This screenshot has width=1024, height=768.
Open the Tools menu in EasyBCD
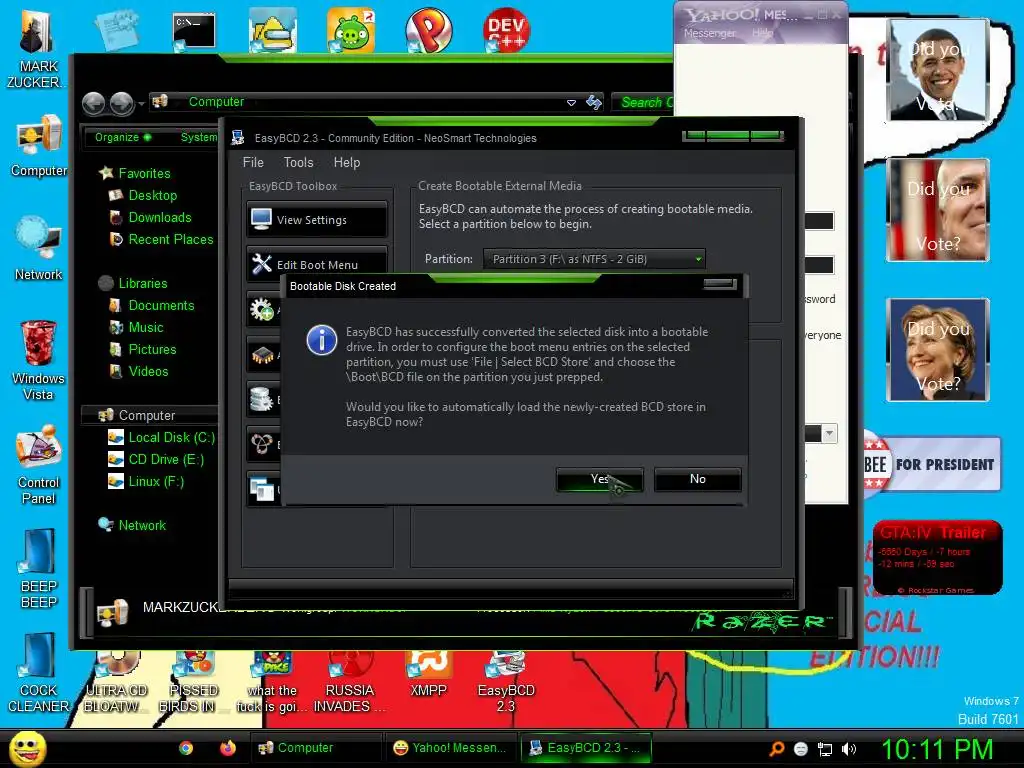pos(298,163)
